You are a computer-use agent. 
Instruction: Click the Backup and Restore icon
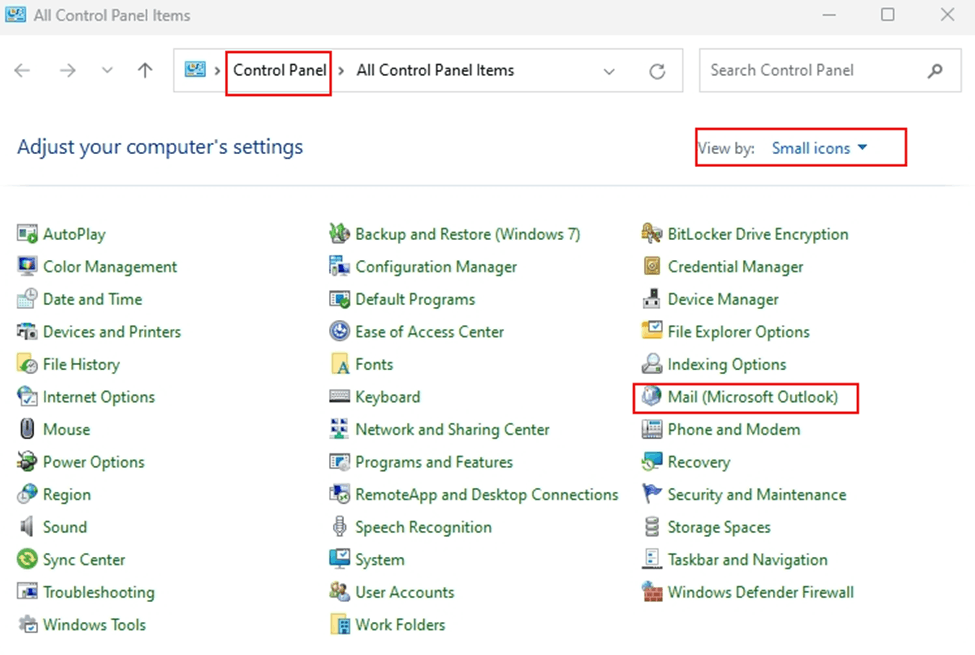(340, 235)
